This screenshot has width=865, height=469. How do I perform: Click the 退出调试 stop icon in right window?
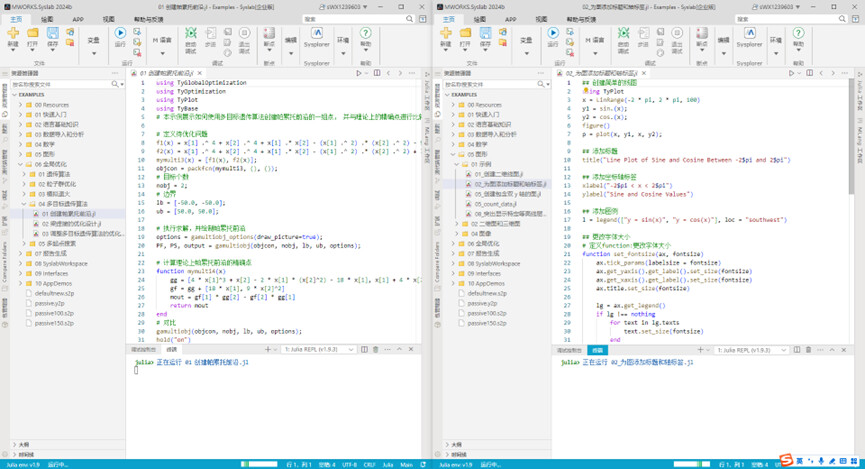tap(677, 33)
